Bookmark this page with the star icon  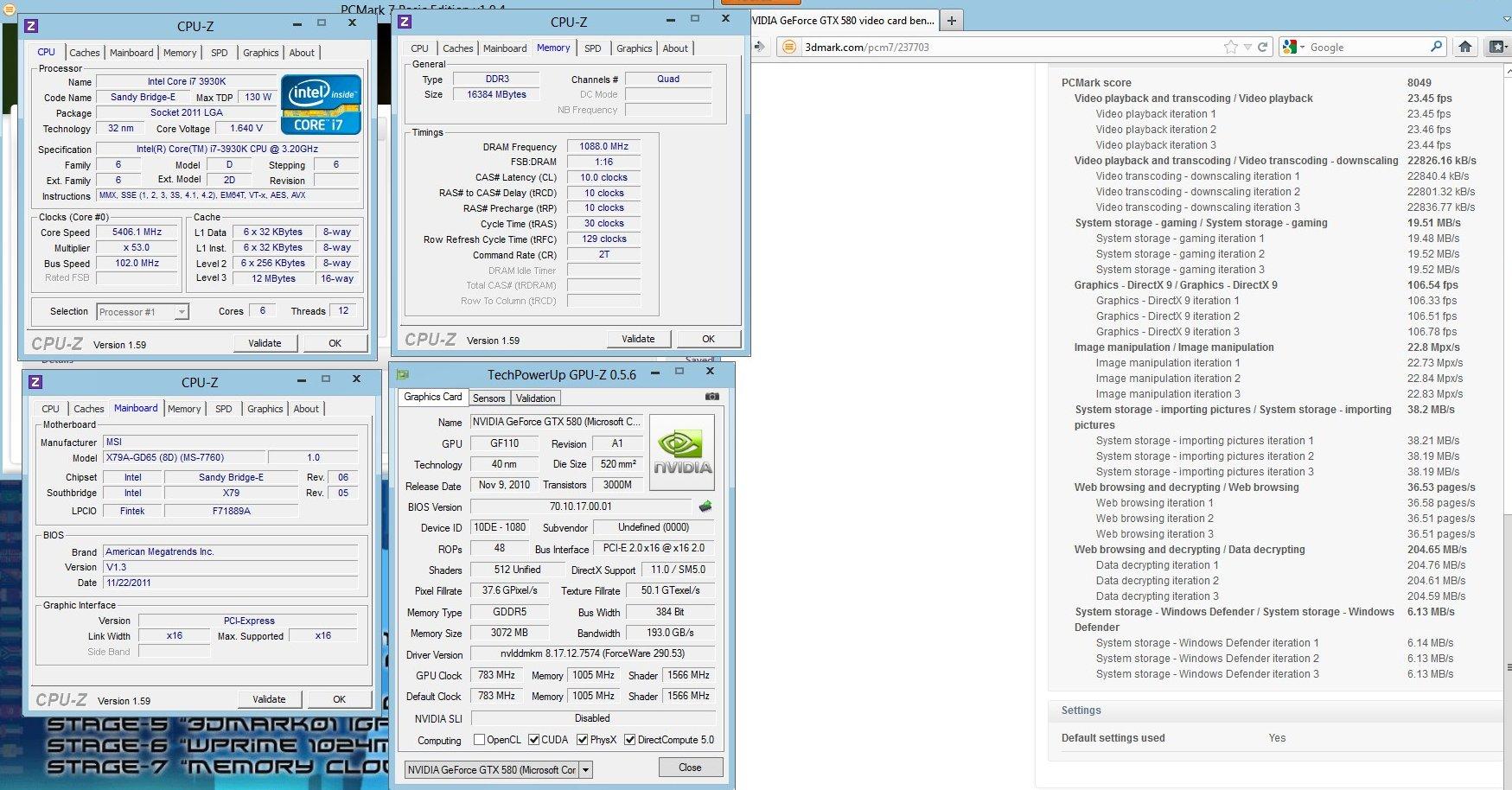click(x=1230, y=47)
